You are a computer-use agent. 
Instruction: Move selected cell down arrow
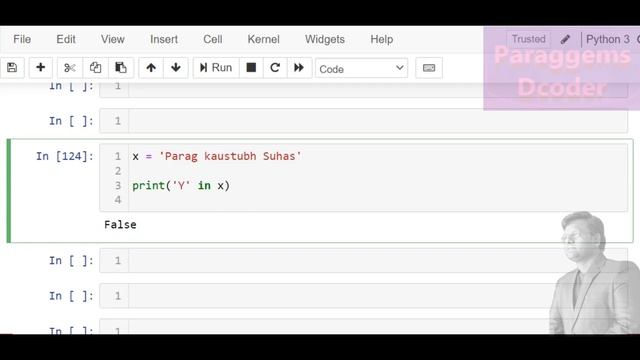tap(176, 68)
